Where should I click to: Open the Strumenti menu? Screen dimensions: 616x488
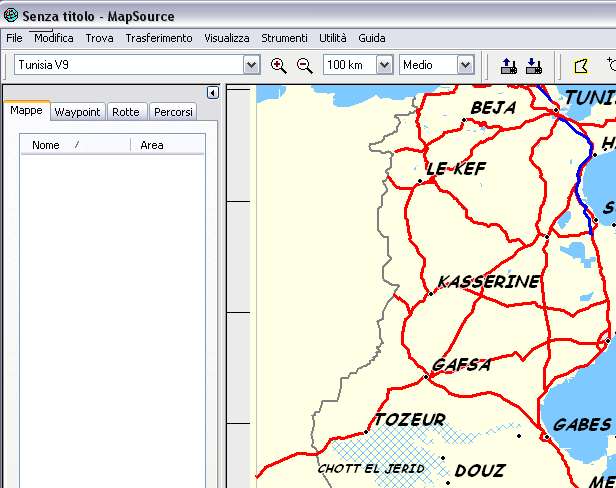coord(284,38)
